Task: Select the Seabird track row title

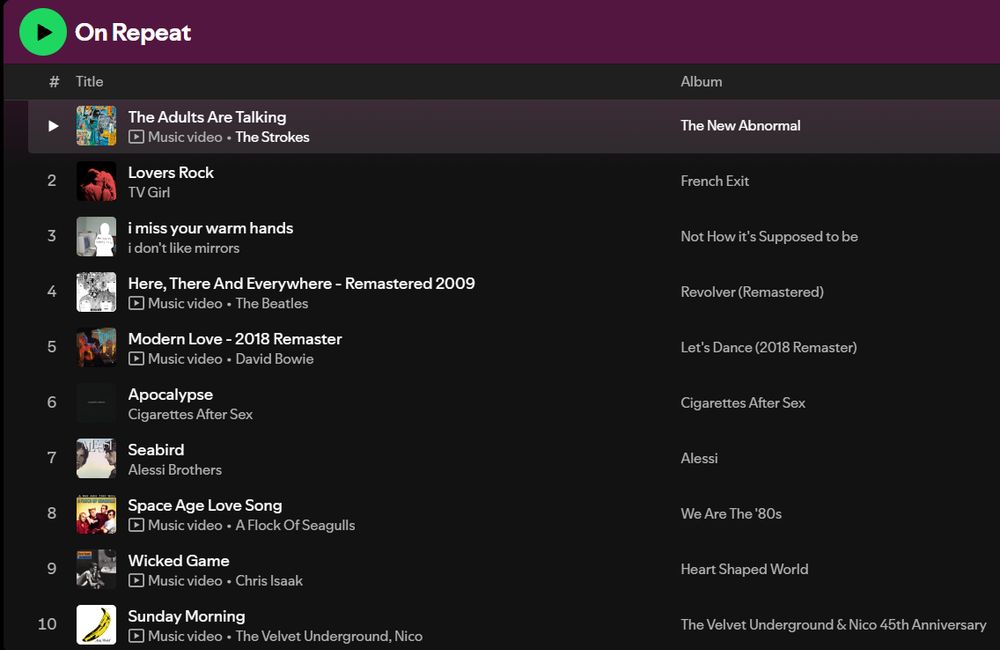Action: [156, 450]
